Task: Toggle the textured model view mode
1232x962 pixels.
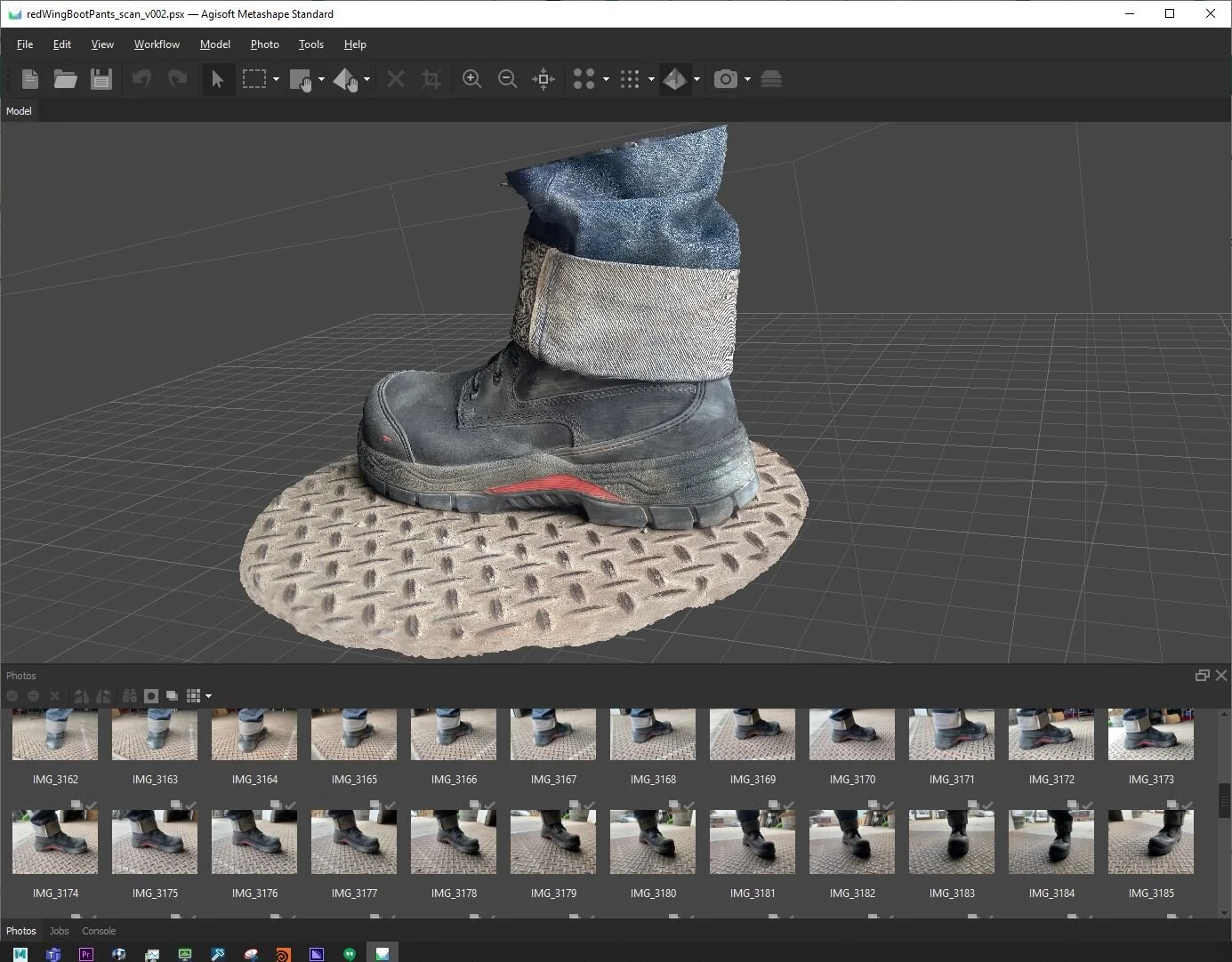Action: tap(674, 79)
